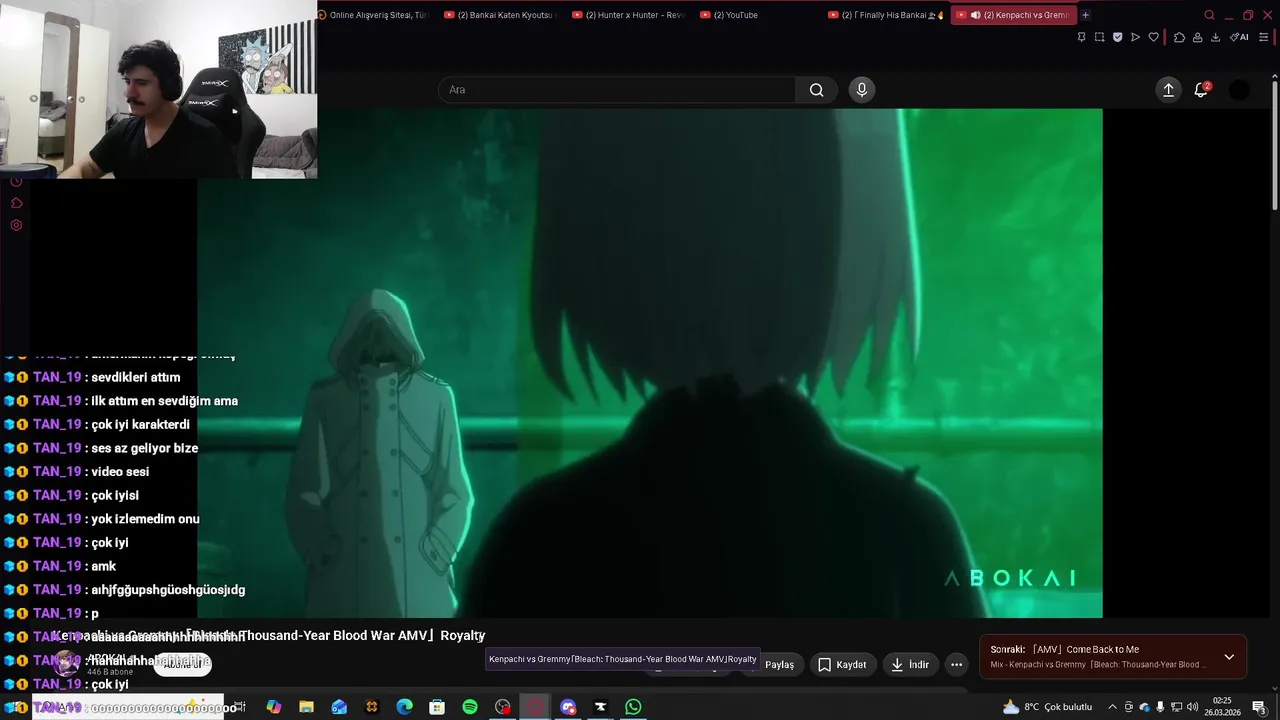This screenshot has width=1280, height=720.
Task: Open CapCut from the taskbar
Action: [x=600, y=707]
